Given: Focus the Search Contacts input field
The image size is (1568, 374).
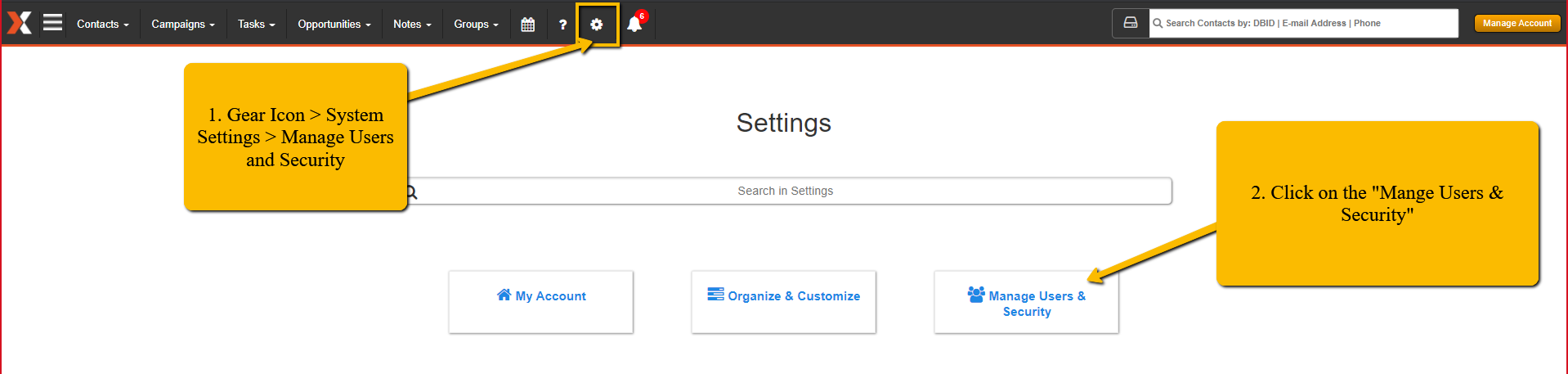Looking at the screenshot, I should click(1304, 23).
